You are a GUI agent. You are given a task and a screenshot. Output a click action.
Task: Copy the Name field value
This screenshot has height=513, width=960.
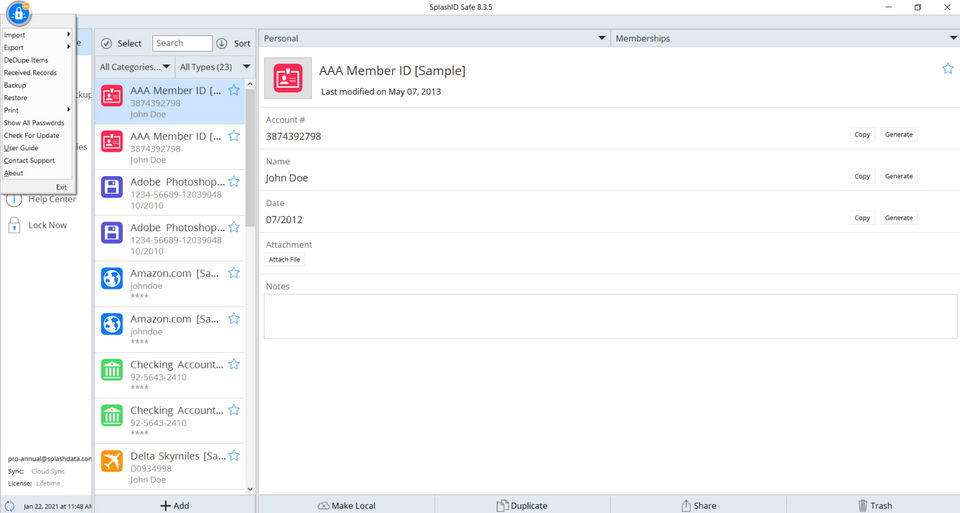tap(862, 176)
